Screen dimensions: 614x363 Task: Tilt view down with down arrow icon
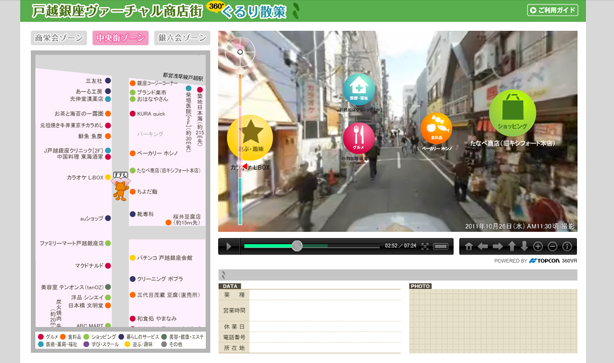pos(524,246)
